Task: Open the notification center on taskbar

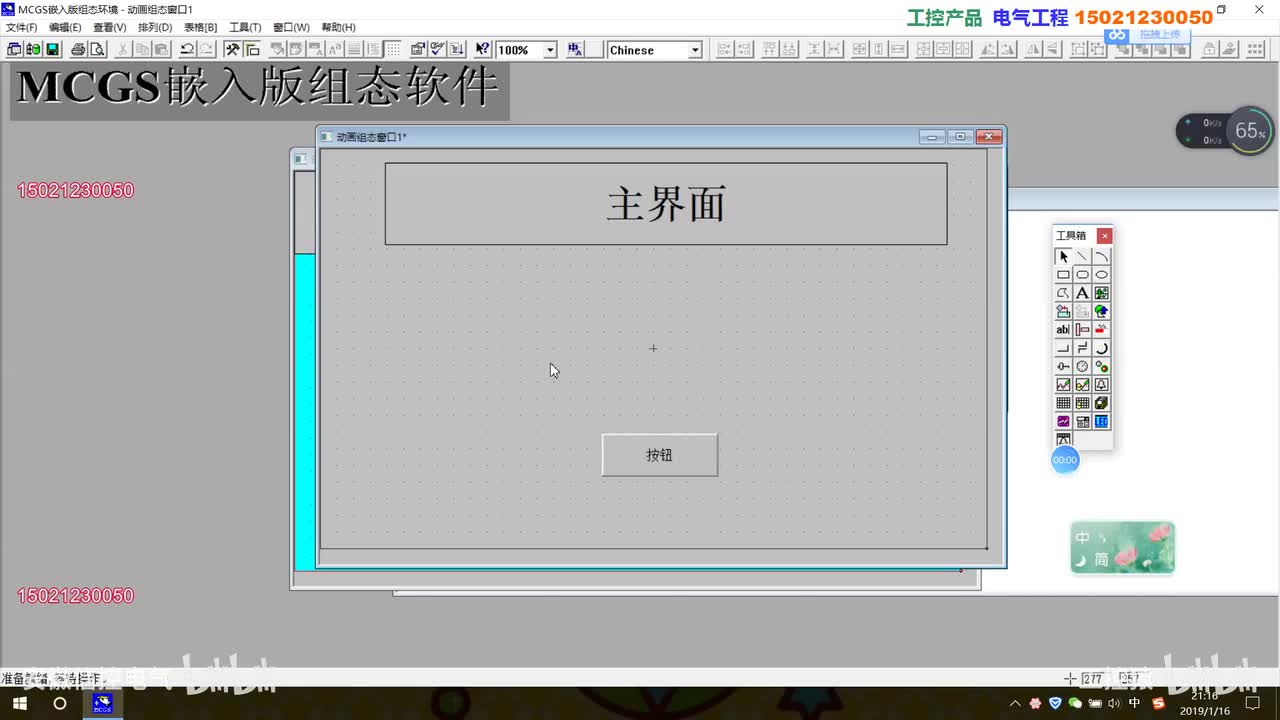Action: tap(1253, 704)
